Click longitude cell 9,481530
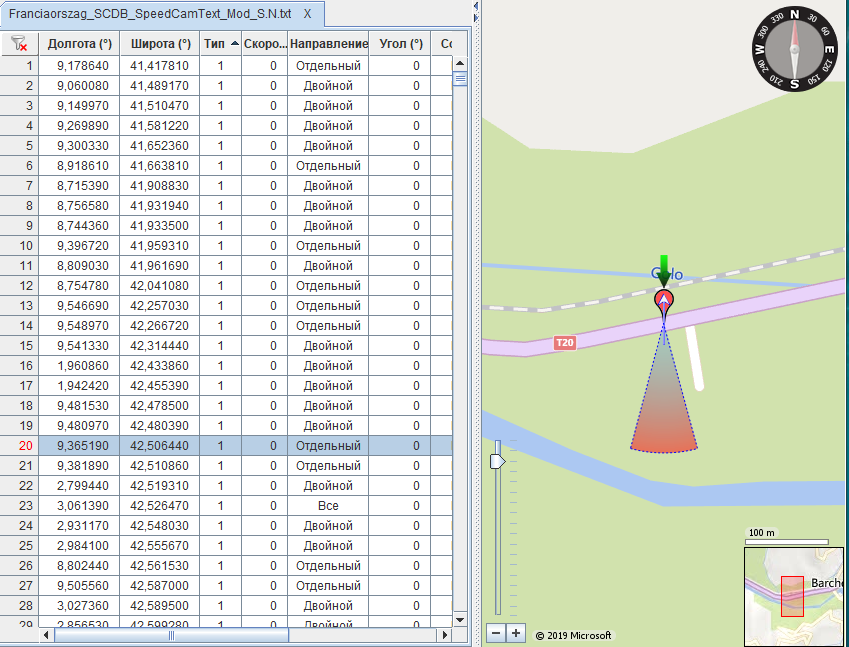Image resolution: width=849 pixels, height=647 pixels. [x=79, y=407]
